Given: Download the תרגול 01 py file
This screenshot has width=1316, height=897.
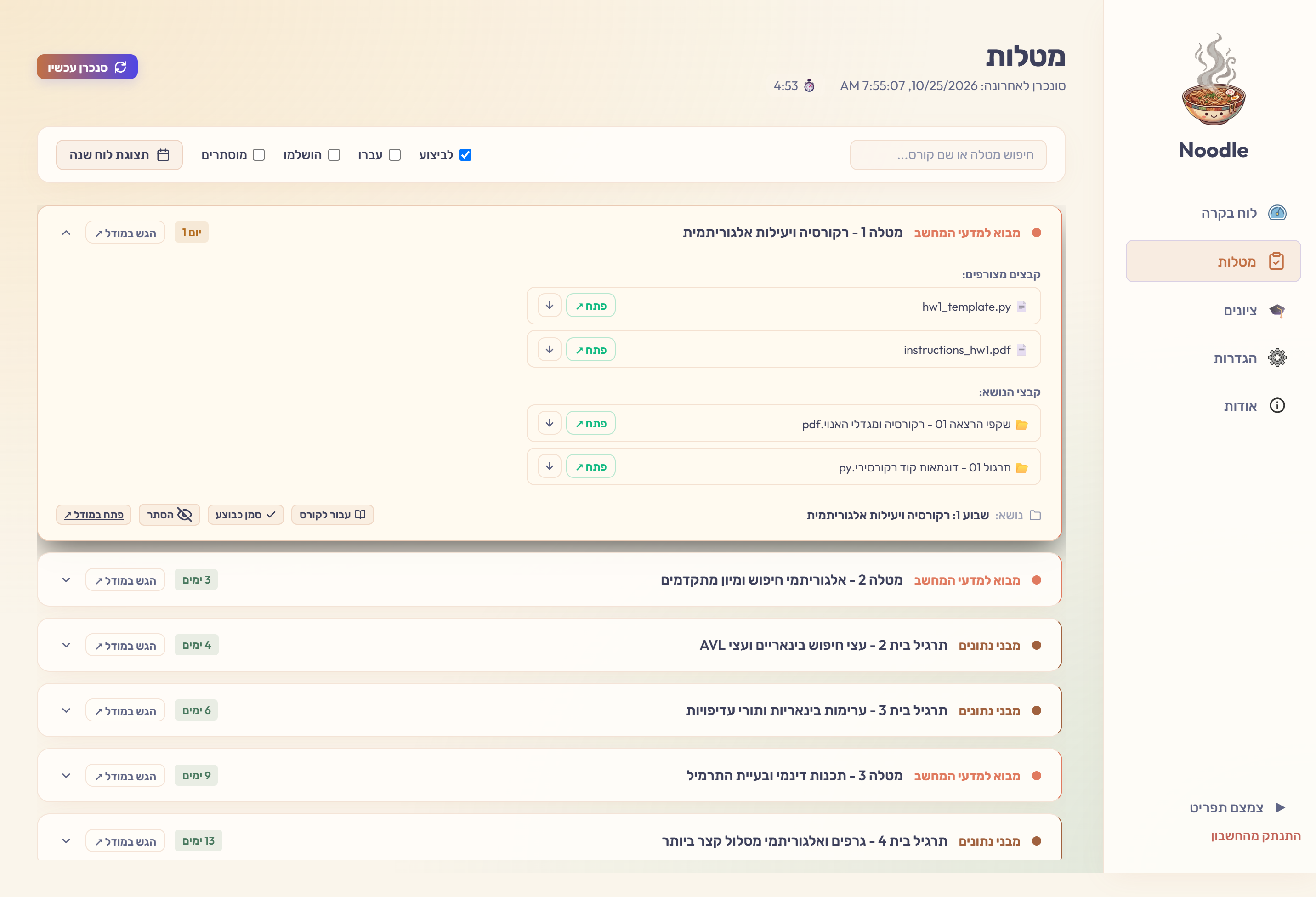Looking at the screenshot, I should click(549, 466).
